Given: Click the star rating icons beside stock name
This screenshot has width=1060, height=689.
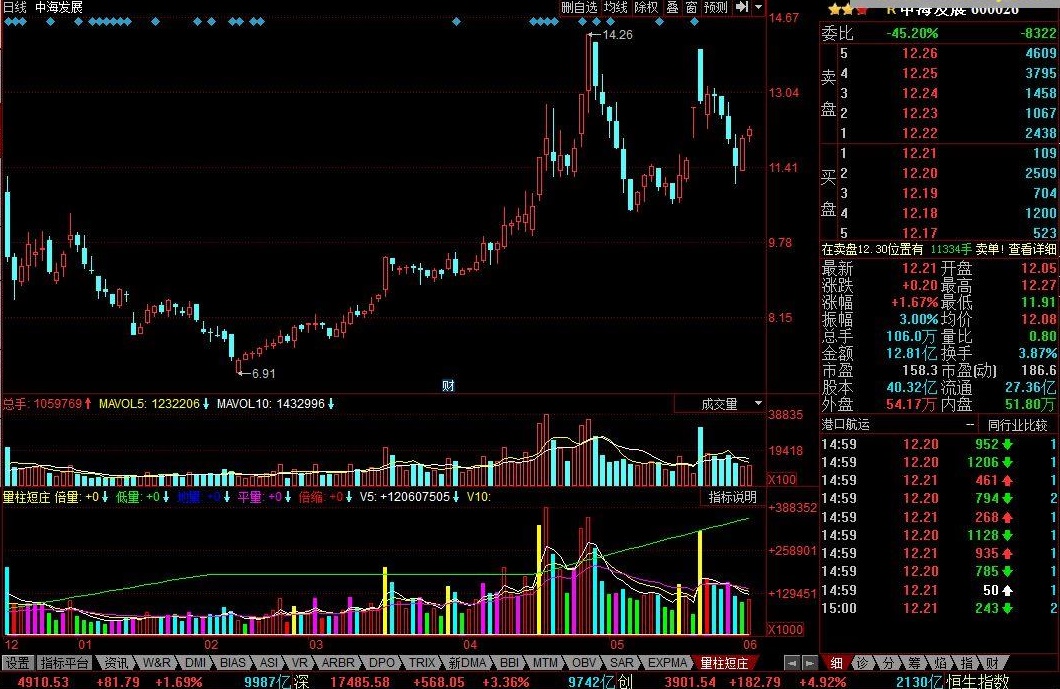Looking at the screenshot, I should click(848, 9).
